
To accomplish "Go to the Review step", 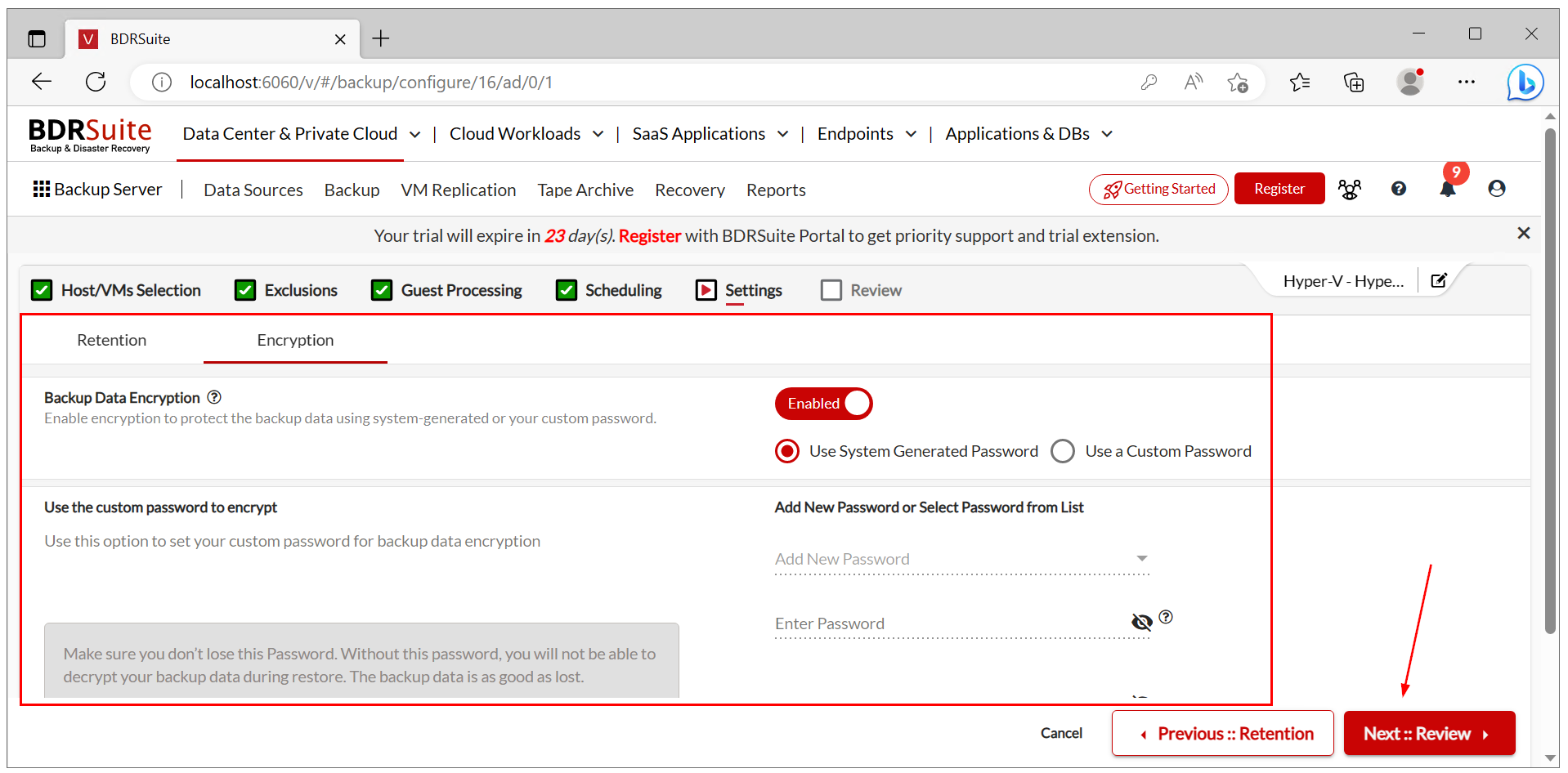I will pyautogui.click(x=862, y=290).
